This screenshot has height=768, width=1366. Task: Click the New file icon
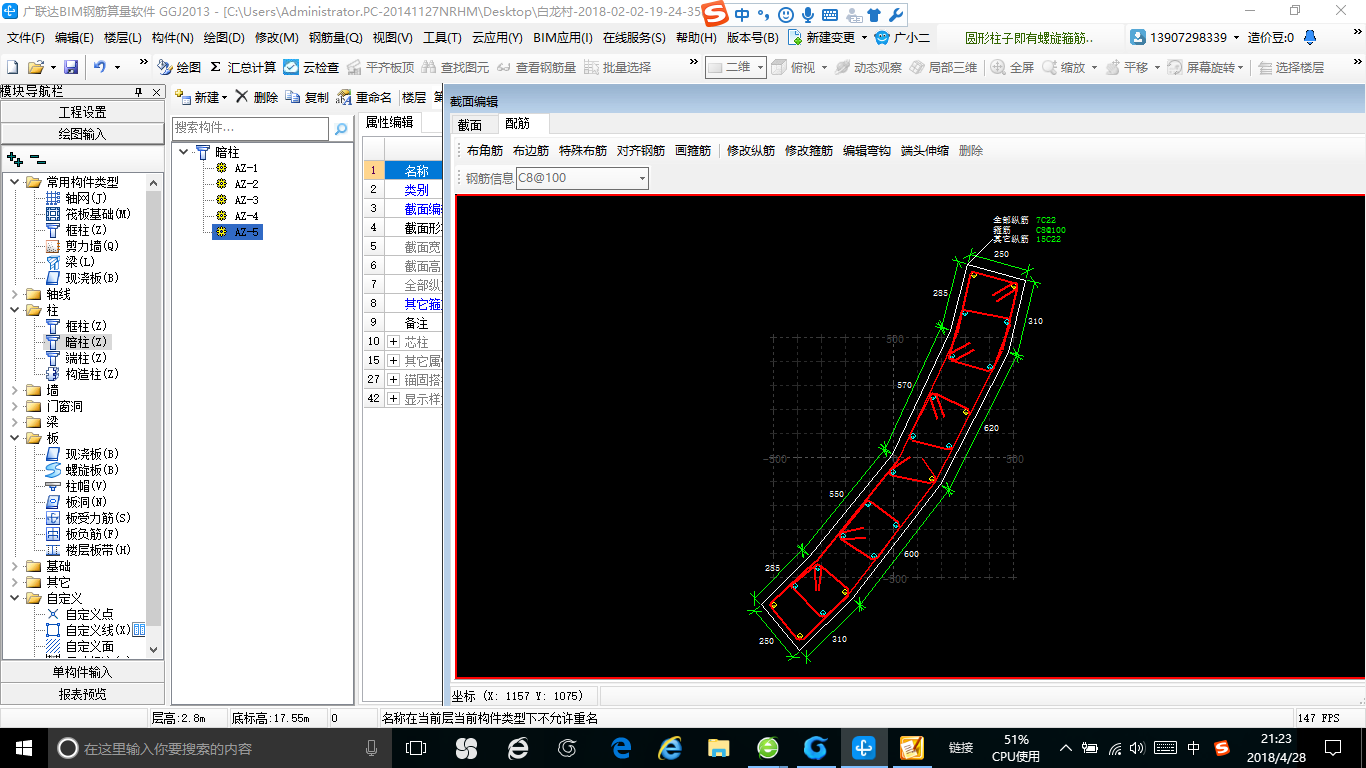(13, 67)
